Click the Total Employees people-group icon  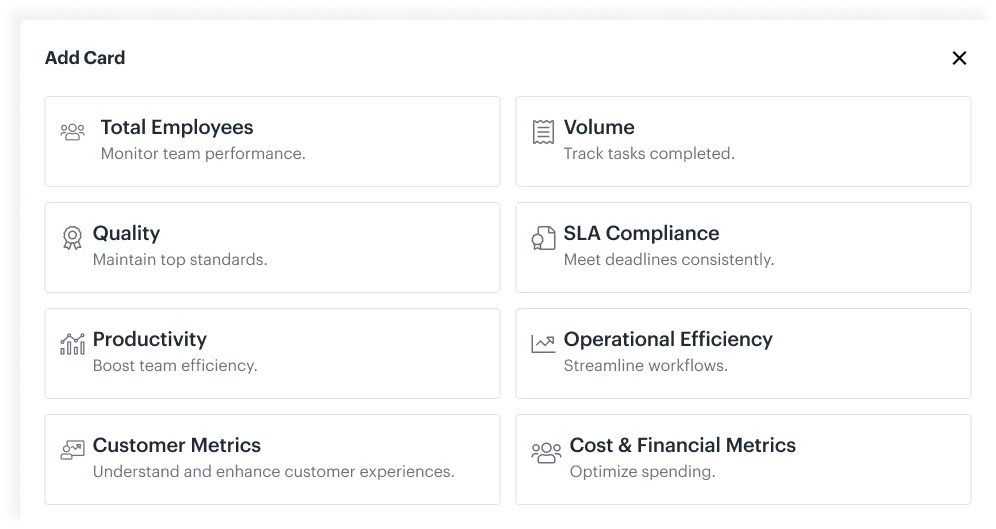(72, 131)
